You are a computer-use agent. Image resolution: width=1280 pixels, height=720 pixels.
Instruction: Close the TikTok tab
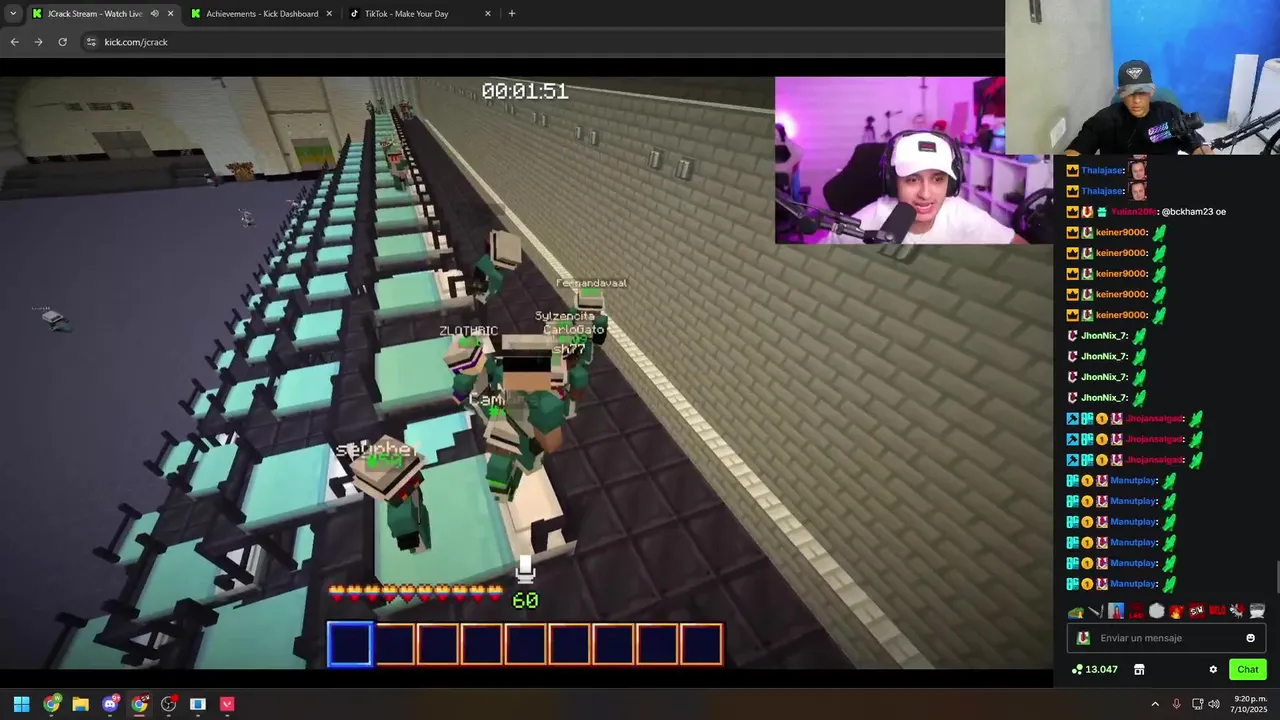488,14
